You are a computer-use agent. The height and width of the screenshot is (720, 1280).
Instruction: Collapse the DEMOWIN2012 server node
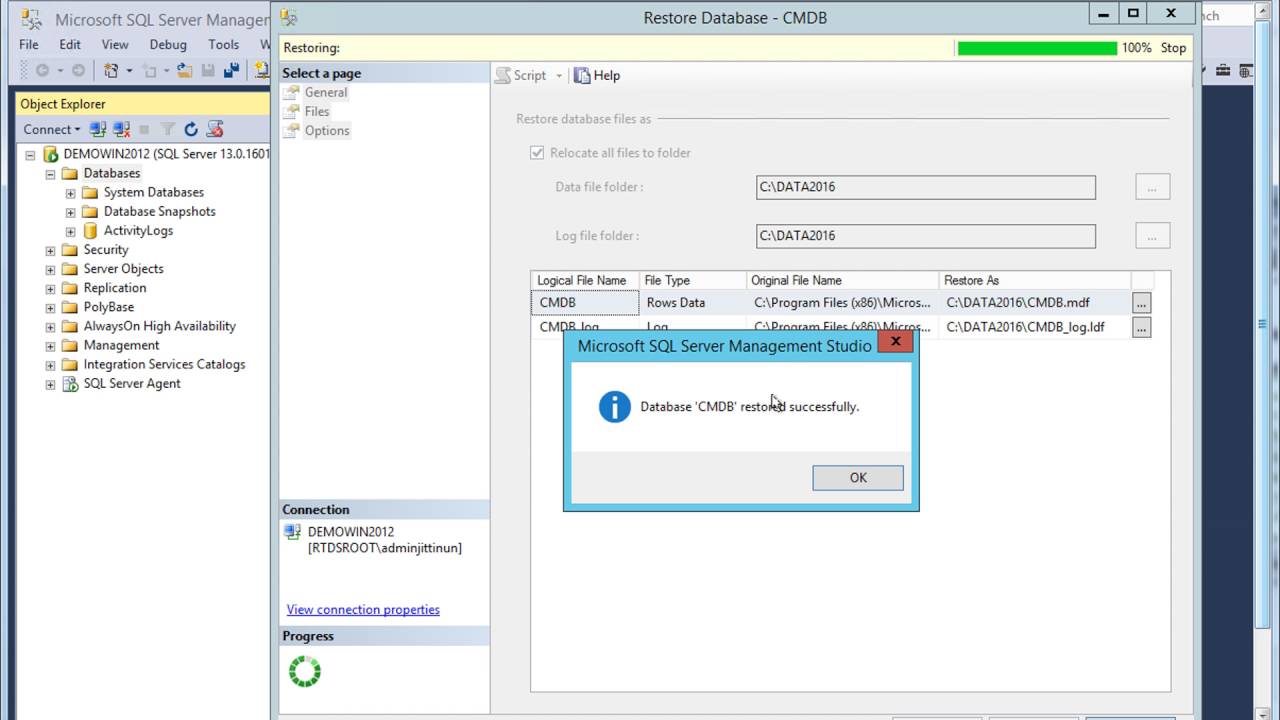pos(30,155)
